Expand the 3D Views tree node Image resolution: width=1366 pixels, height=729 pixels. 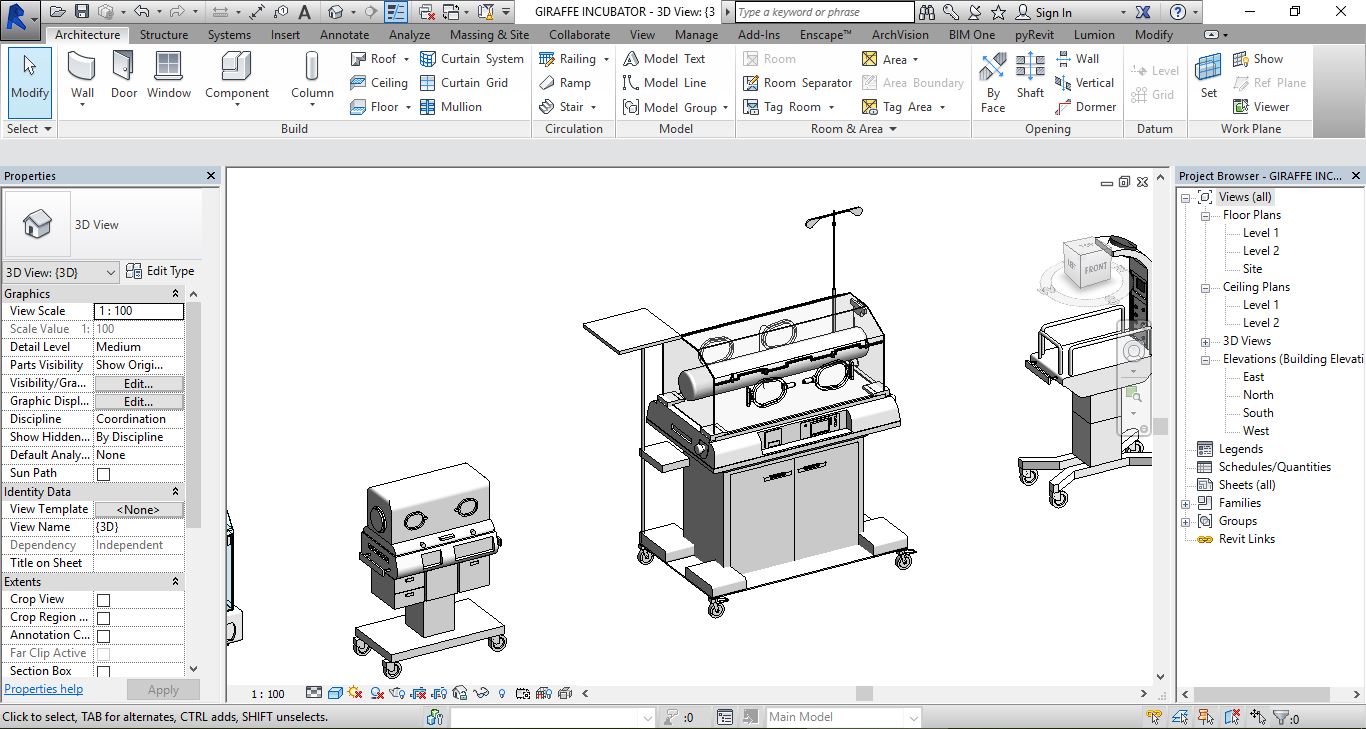1206,342
